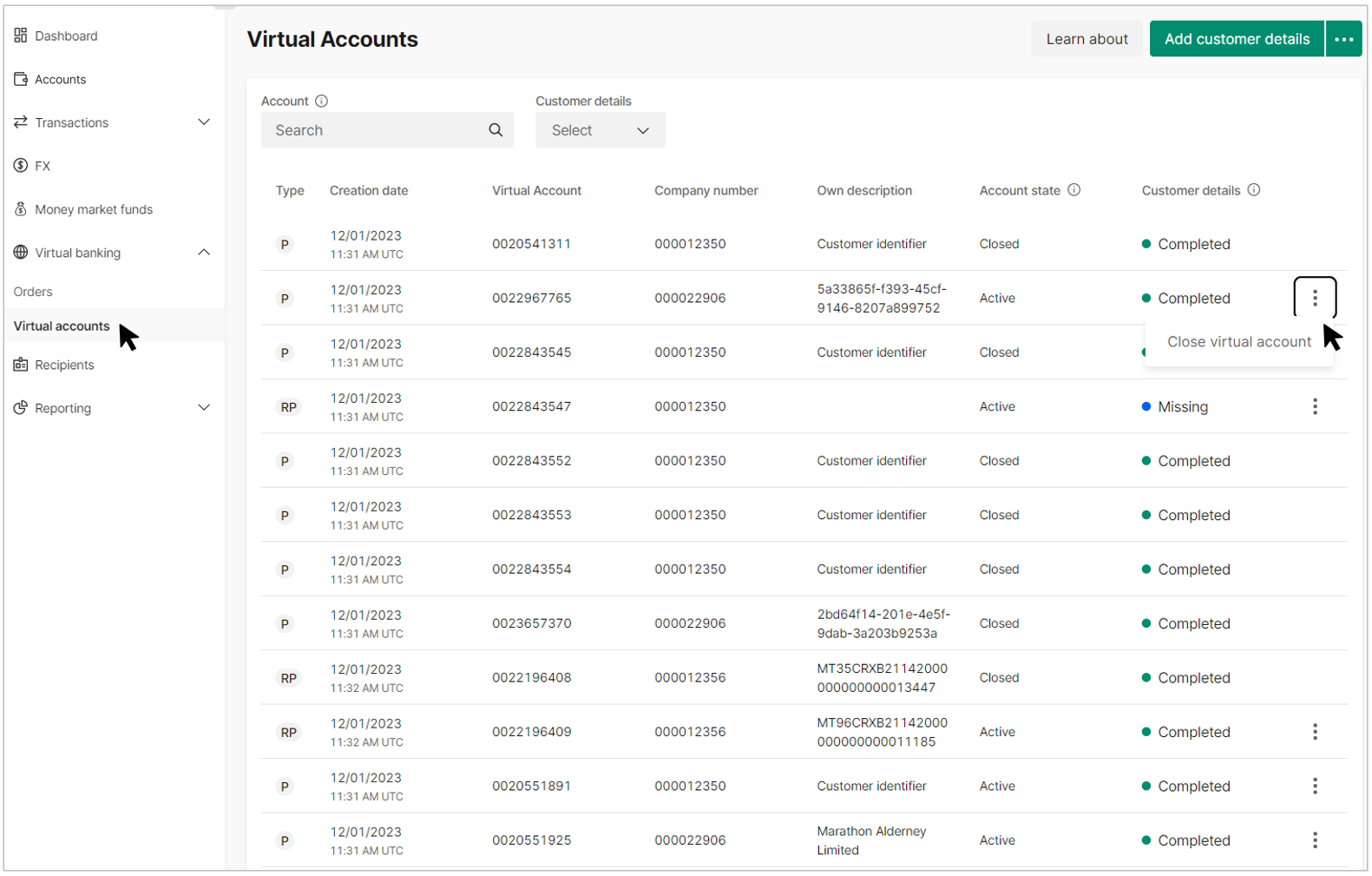Click RP type badge for account 0022196408

coord(288,678)
